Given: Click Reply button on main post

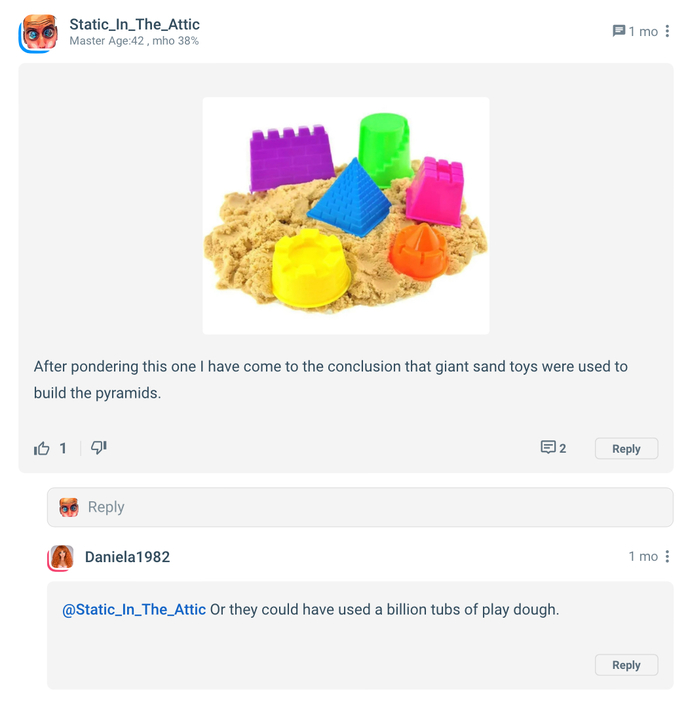Looking at the screenshot, I should [x=626, y=448].
